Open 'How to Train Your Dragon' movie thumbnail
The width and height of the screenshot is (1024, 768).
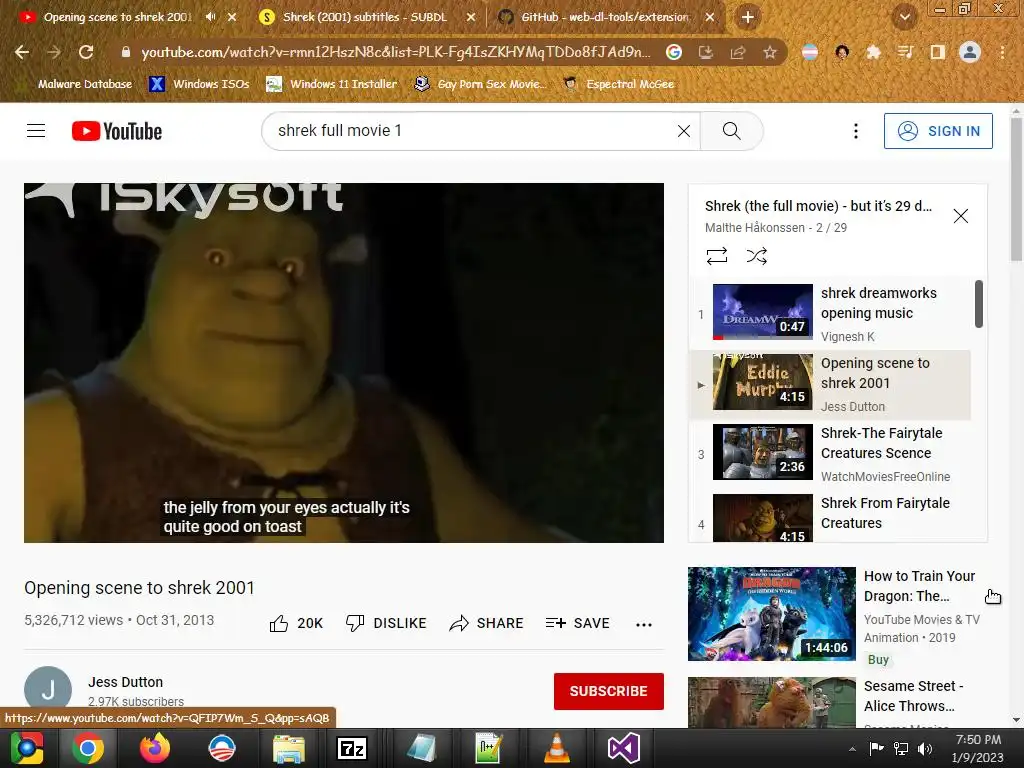(771, 614)
